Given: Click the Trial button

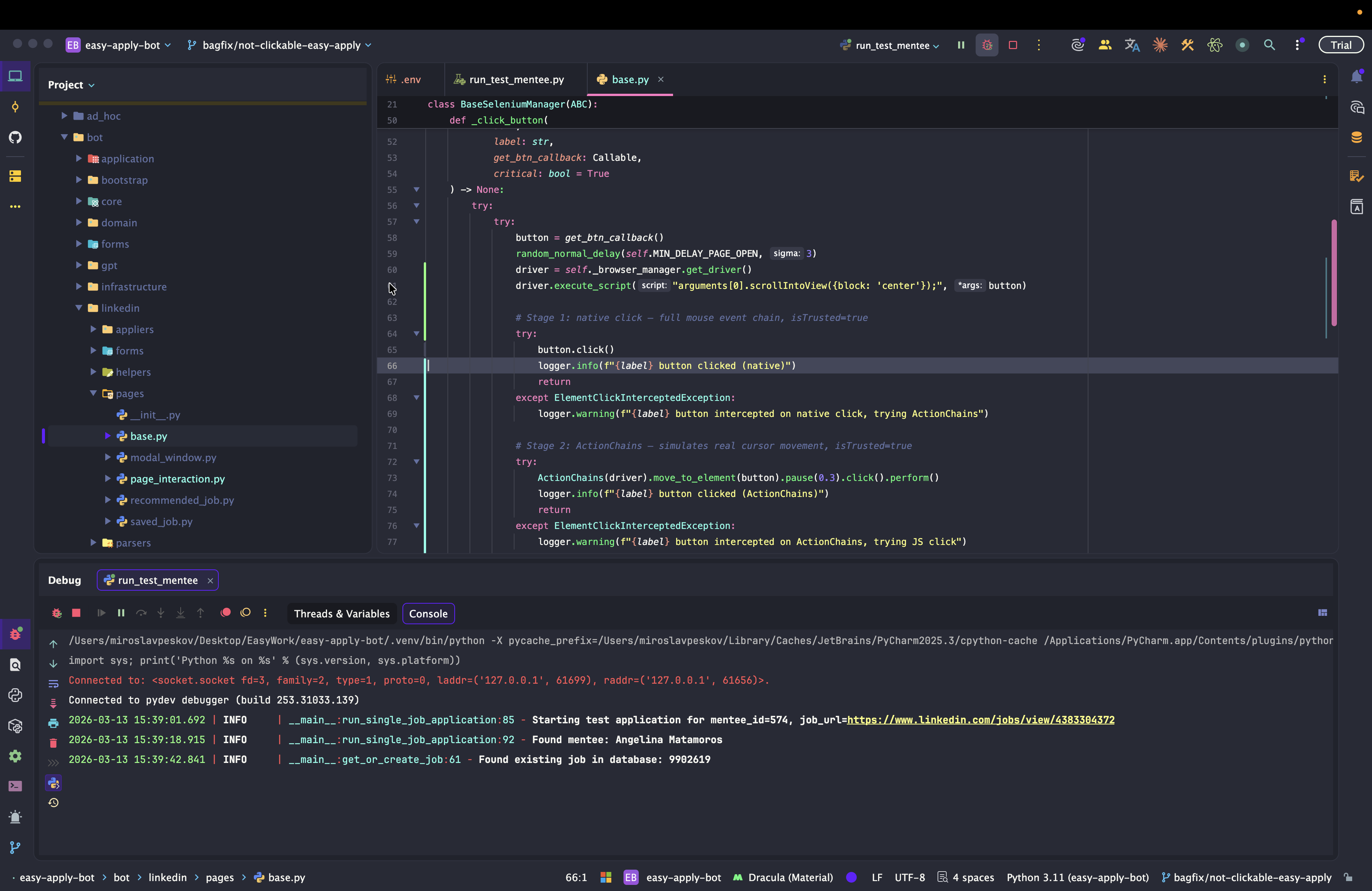Looking at the screenshot, I should [x=1341, y=45].
